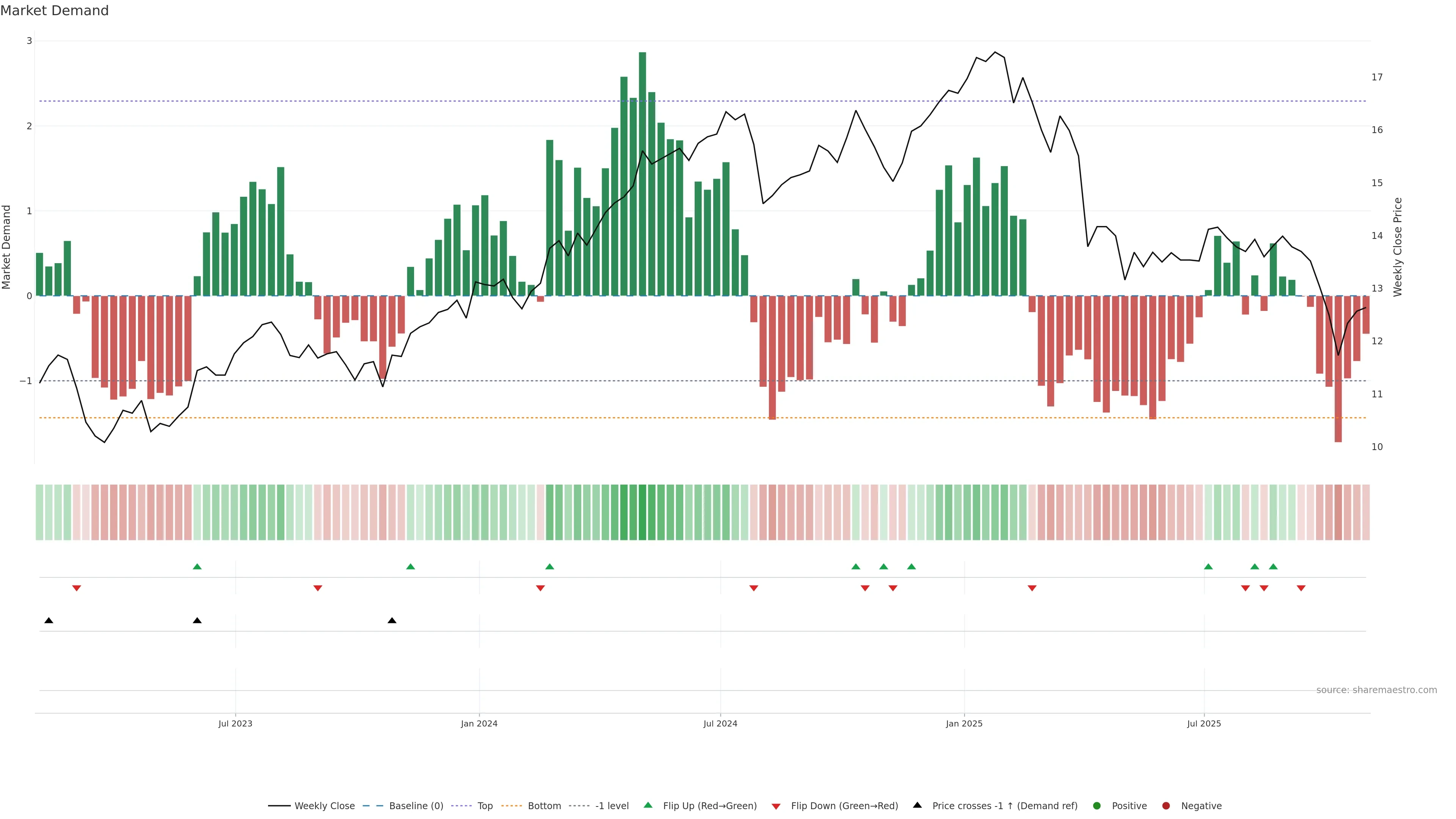The image size is (1456, 819).
Task: Click the darkest green heatmap strip cell
Action: [642, 512]
